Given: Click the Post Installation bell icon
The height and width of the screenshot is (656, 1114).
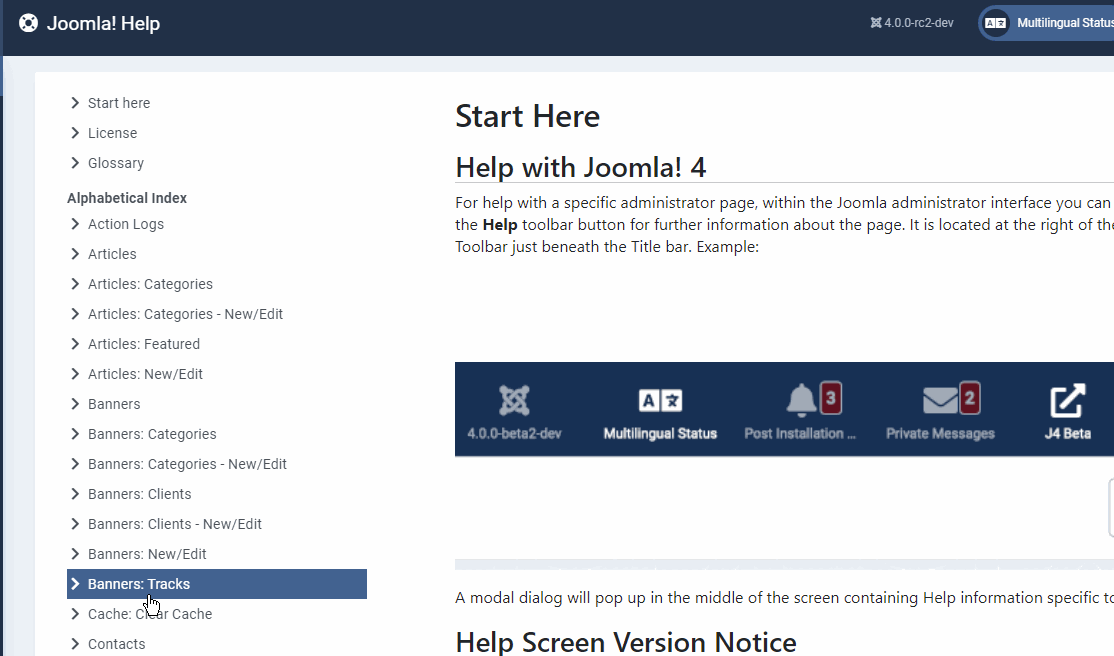Looking at the screenshot, I should coord(801,399).
